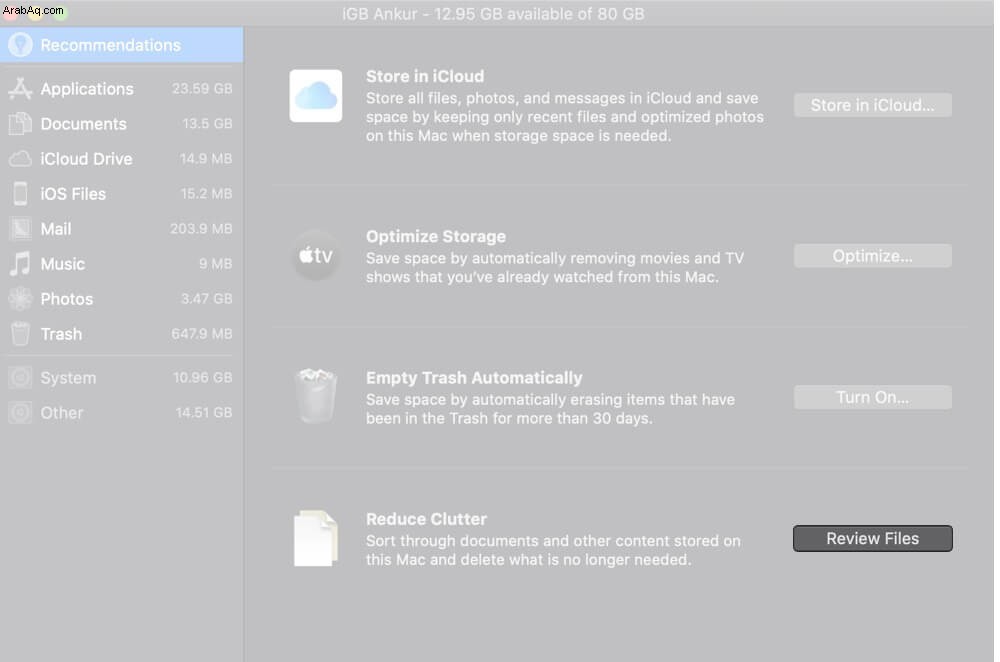Click the Applications sidebar icon
Screen dimensions: 1000x662
(20, 89)
